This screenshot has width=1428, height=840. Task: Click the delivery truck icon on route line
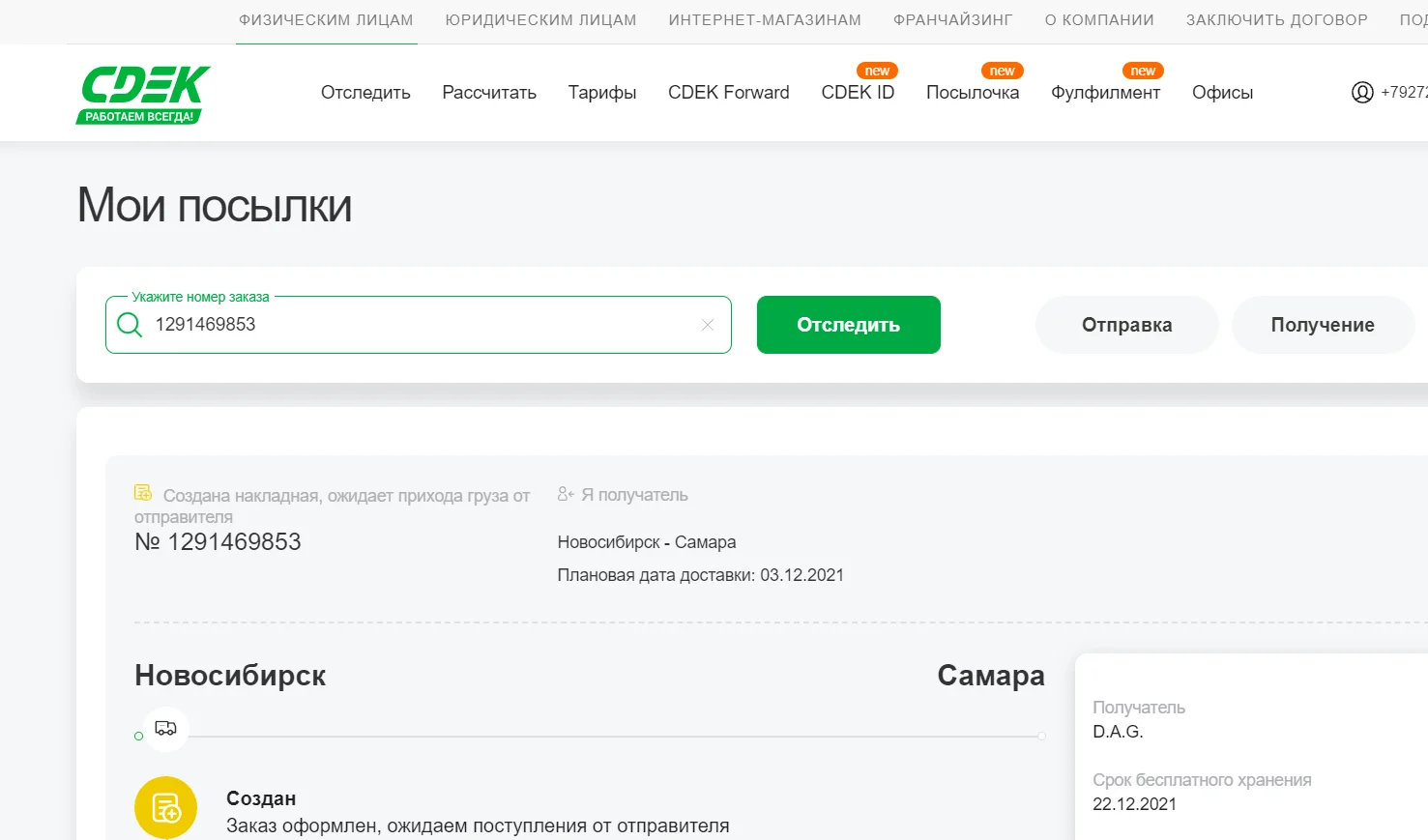[165, 728]
